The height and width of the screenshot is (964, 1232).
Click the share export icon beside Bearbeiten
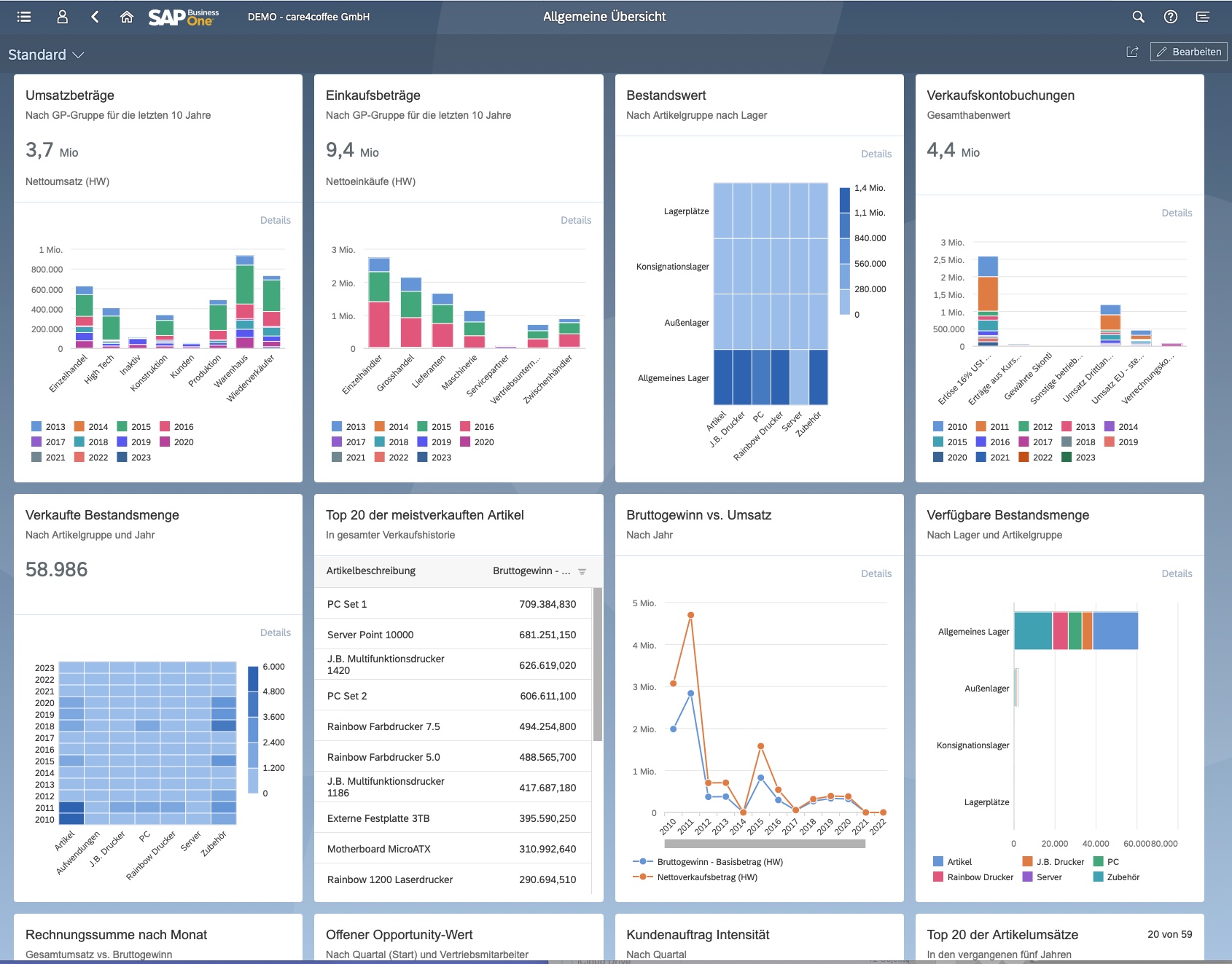click(1132, 52)
